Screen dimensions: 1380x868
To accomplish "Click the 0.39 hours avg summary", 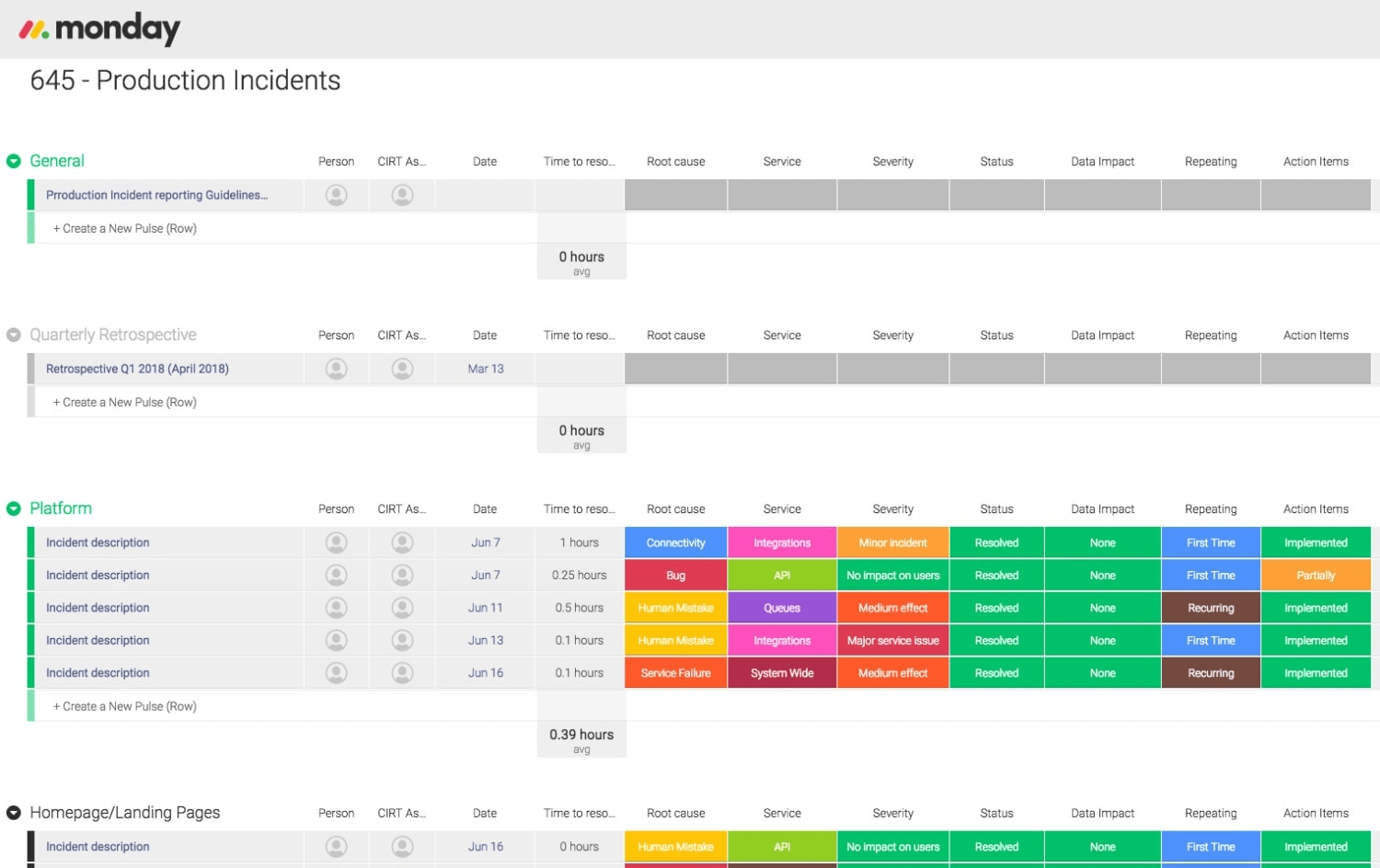I will pyautogui.click(x=581, y=739).
